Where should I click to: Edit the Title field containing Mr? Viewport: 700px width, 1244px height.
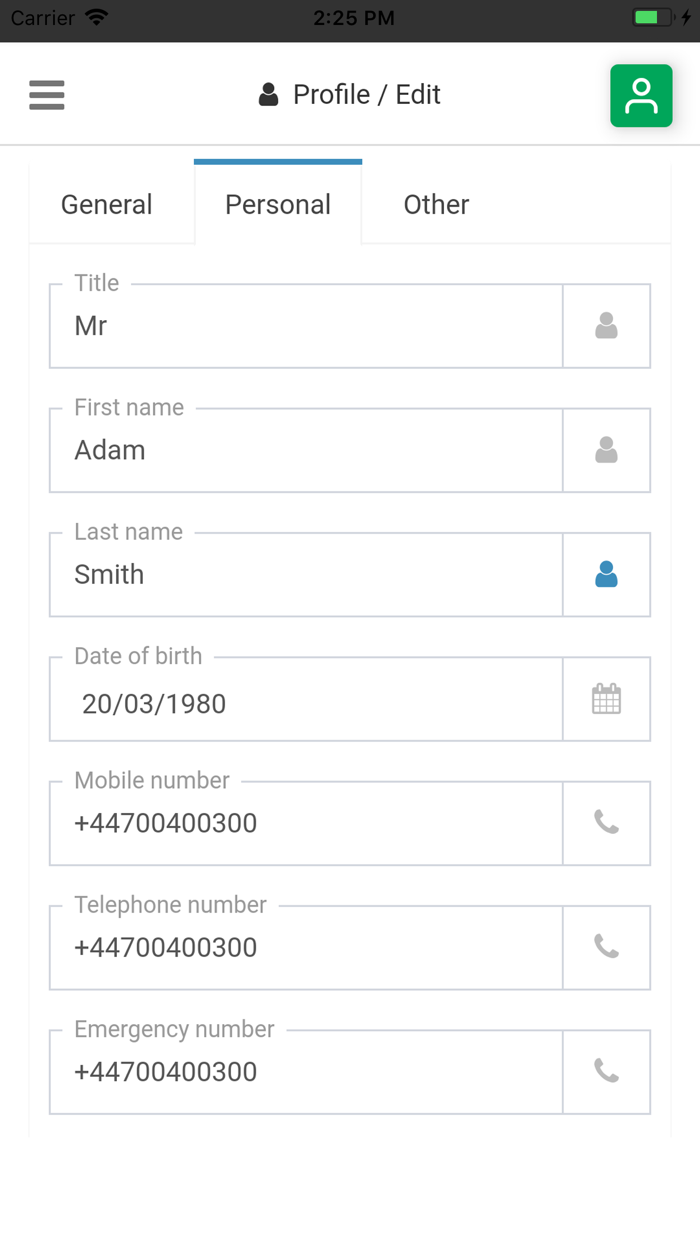click(x=305, y=326)
